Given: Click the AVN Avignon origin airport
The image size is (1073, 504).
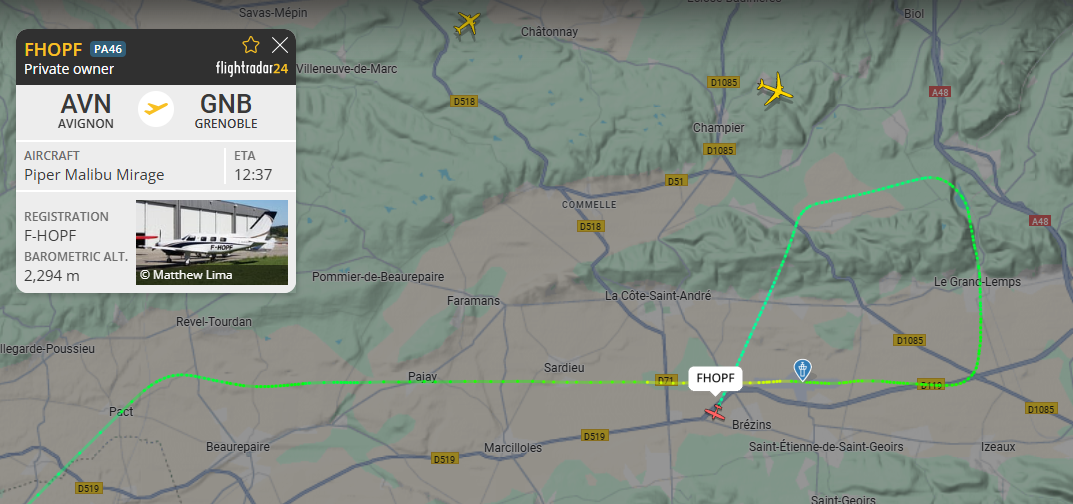Looking at the screenshot, I should pos(86,111).
